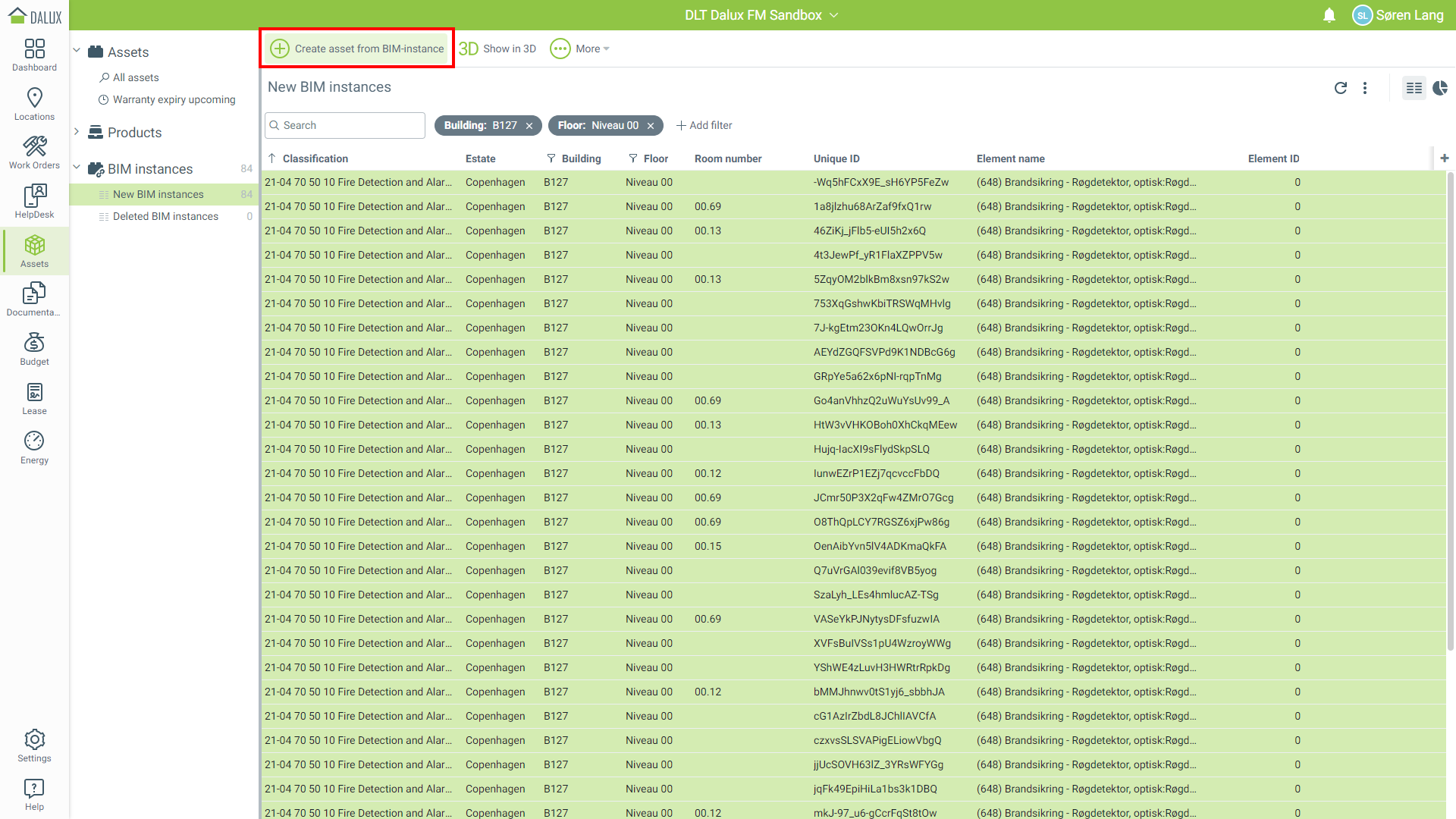Click Add filter
The image size is (1456, 819).
click(704, 125)
